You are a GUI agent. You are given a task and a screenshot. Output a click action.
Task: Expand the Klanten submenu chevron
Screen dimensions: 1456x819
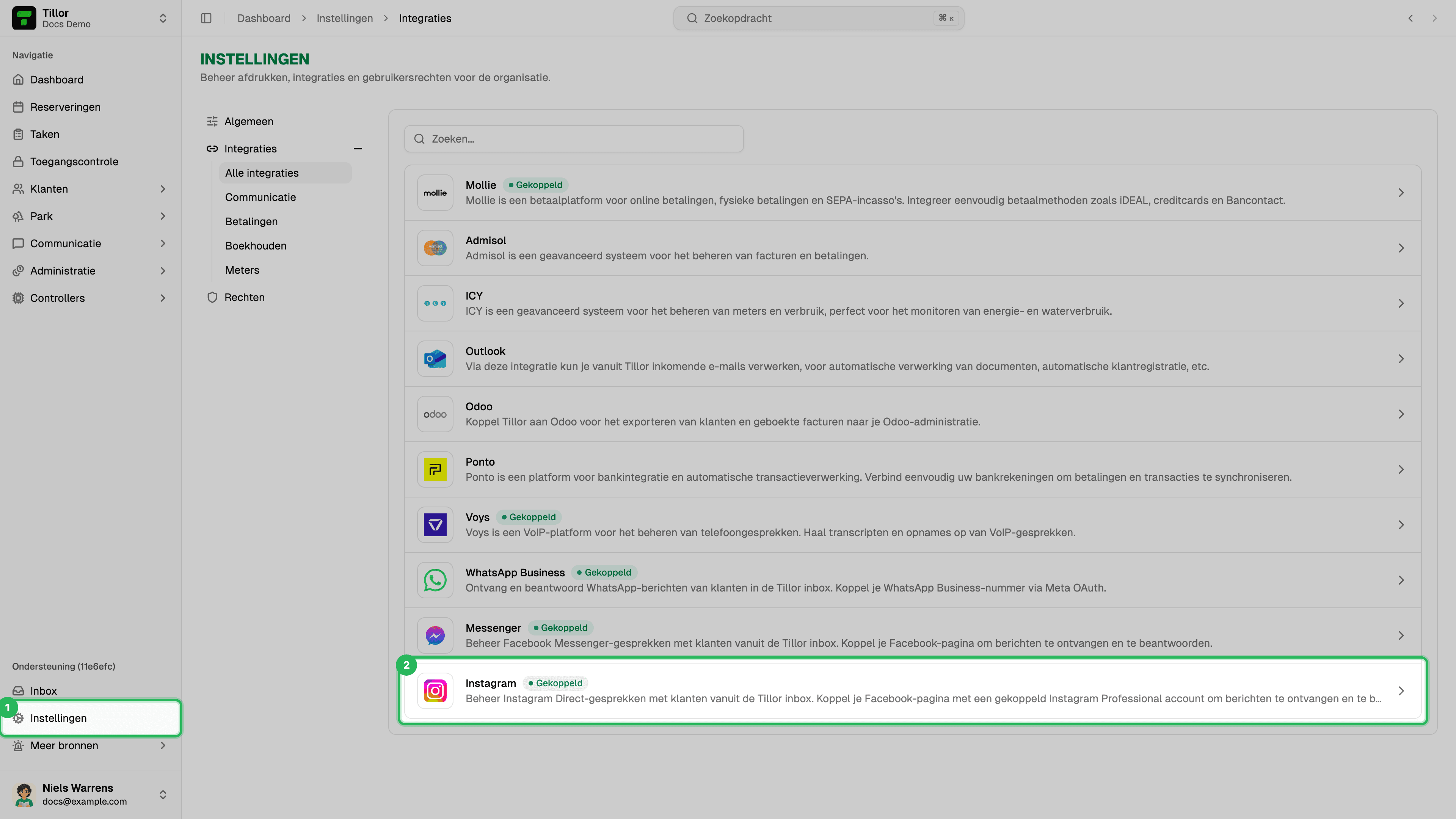pos(163,189)
